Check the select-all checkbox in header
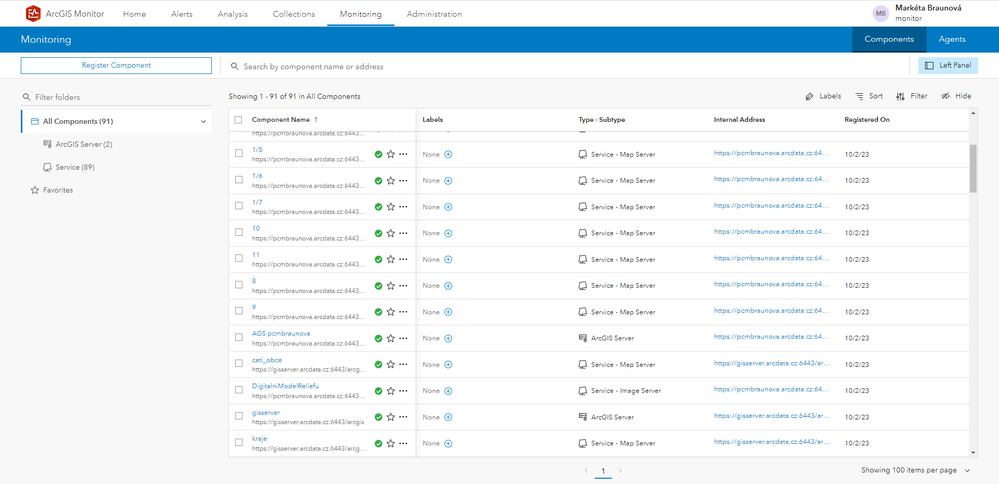 pos(238,120)
